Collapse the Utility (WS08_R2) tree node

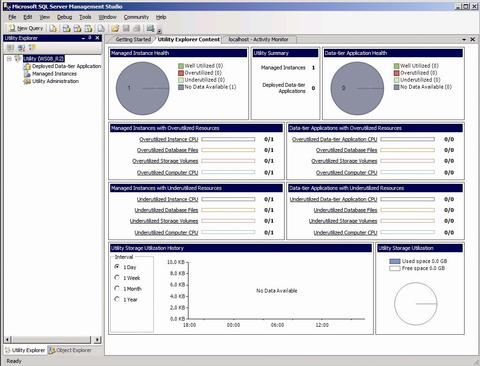tap(9, 59)
